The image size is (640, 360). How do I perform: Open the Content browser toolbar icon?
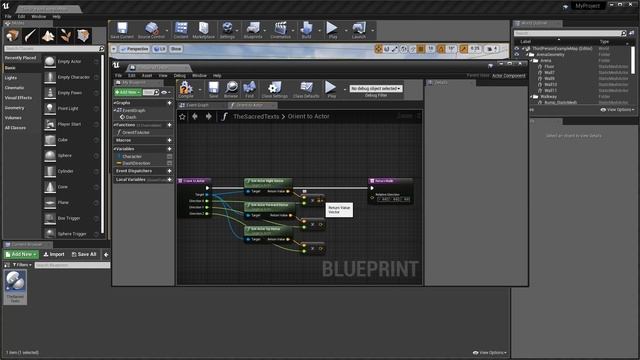181,30
